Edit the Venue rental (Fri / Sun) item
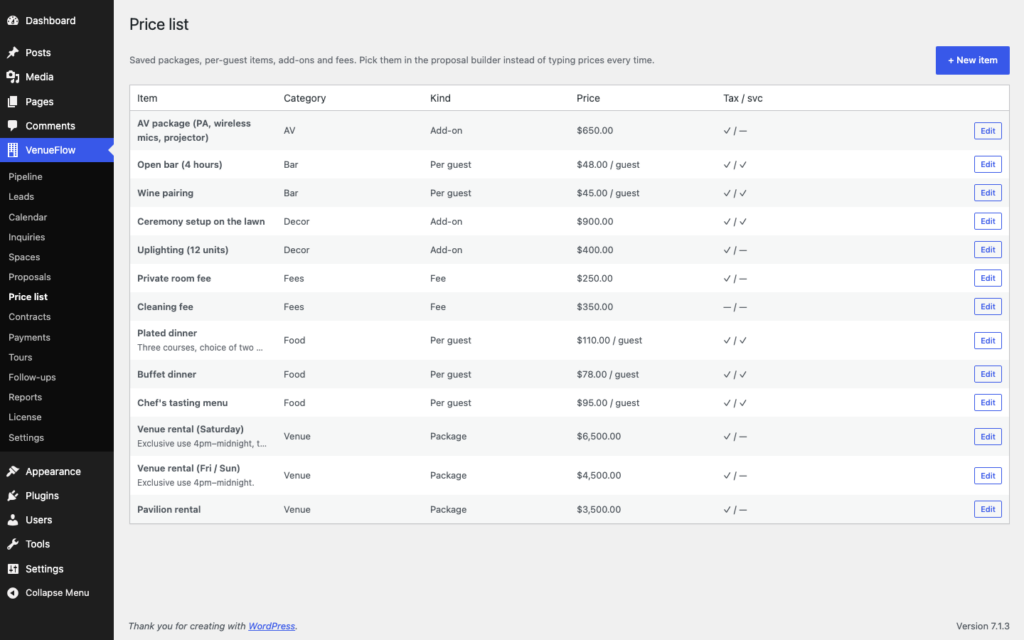This screenshot has height=640, width=1024. (987, 475)
